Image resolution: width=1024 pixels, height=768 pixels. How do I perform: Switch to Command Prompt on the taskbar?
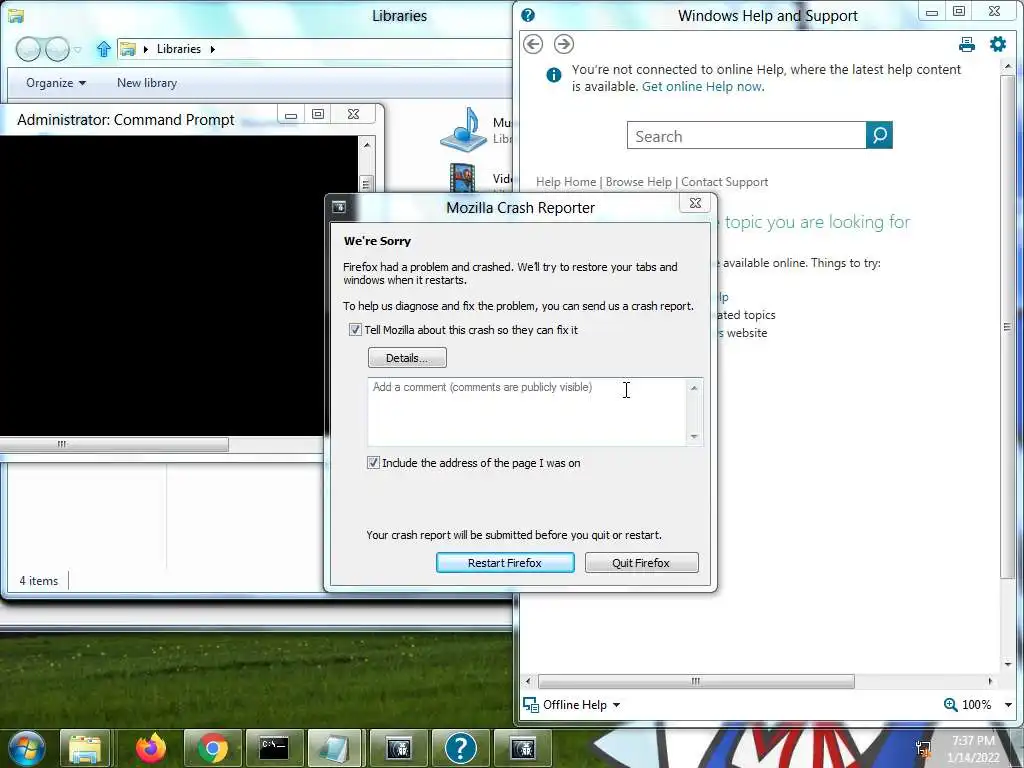tap(274, 748)
